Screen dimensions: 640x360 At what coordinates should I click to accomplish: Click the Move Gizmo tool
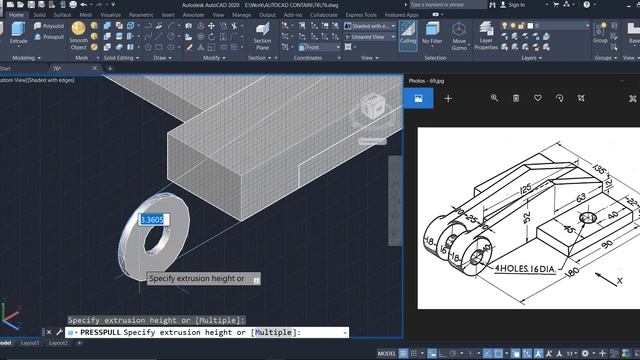coord(459,36)
